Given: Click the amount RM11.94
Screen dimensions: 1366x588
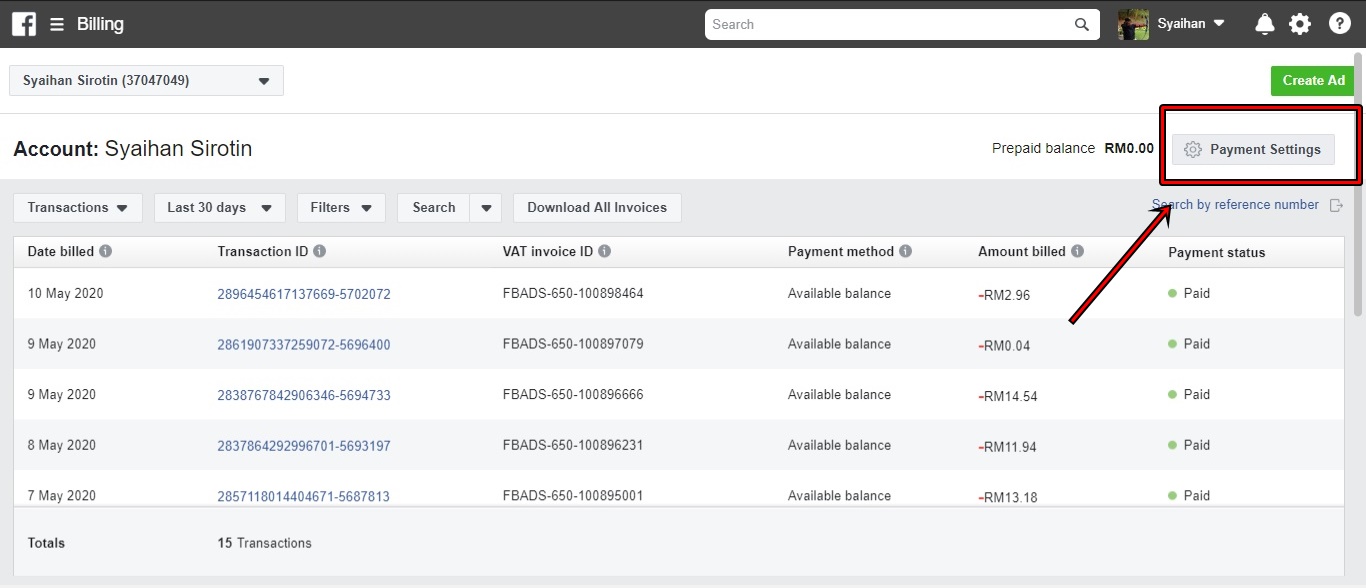Looking at the screenshot, I should [1008, 447].
